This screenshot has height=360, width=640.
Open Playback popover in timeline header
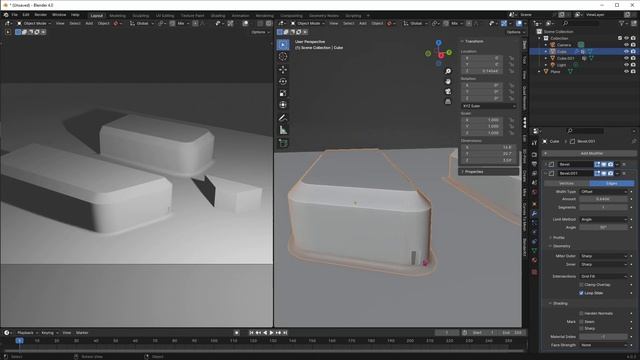tap(27, 333)
